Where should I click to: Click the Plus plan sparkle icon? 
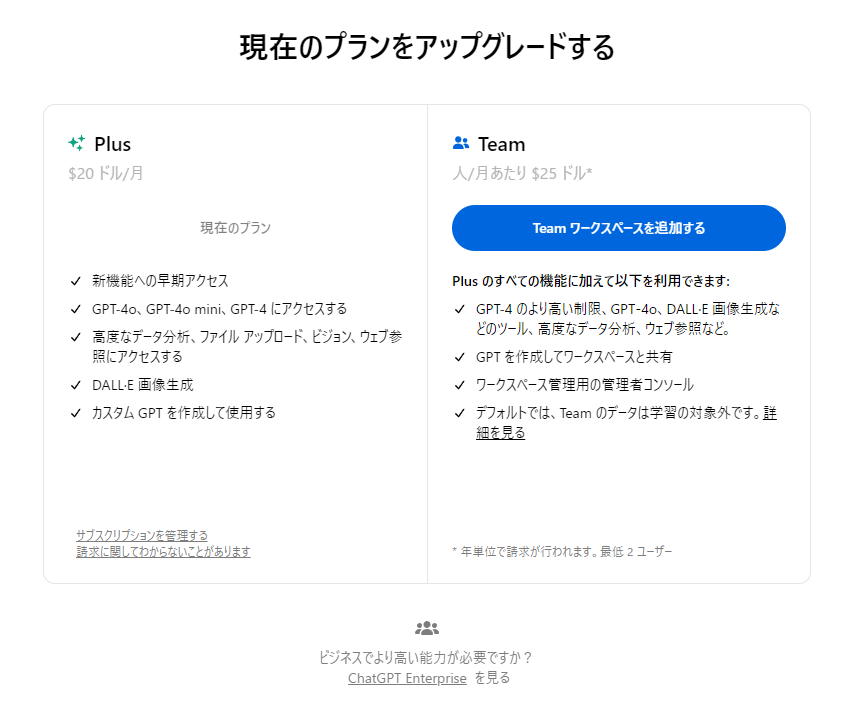(x=77, y=143)
